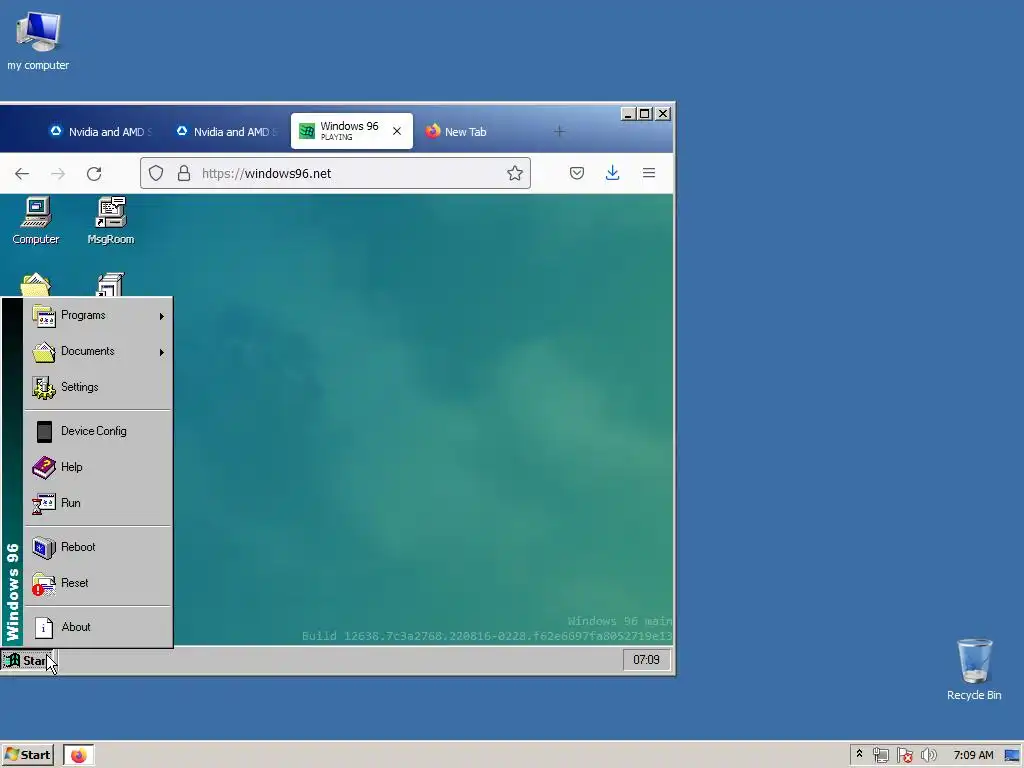
Task: Open Device Config menu entry
Action: [99, 431]
